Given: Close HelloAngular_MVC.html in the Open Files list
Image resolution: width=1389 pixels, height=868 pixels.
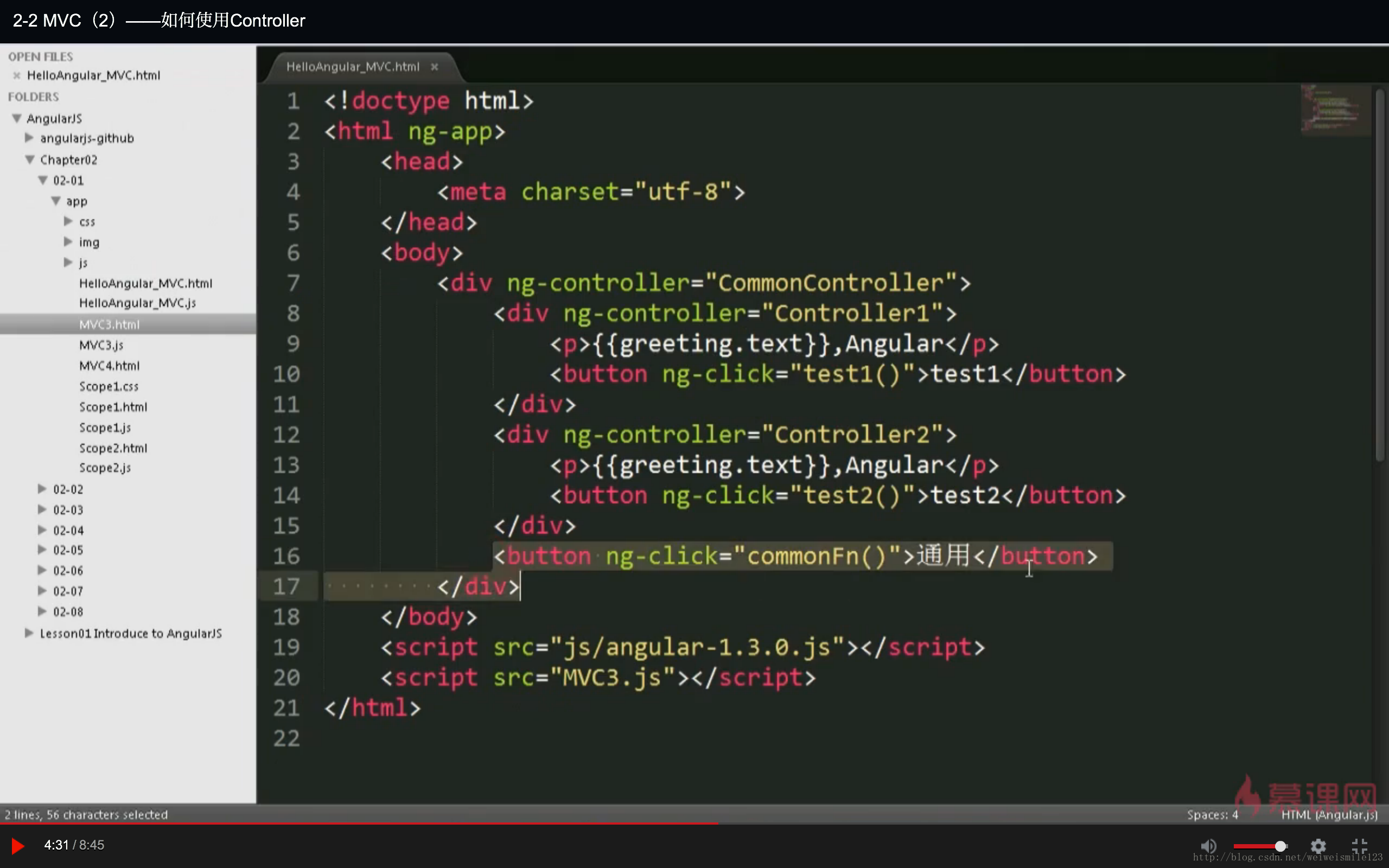Looking at the screenshot, I should (17, 75).
